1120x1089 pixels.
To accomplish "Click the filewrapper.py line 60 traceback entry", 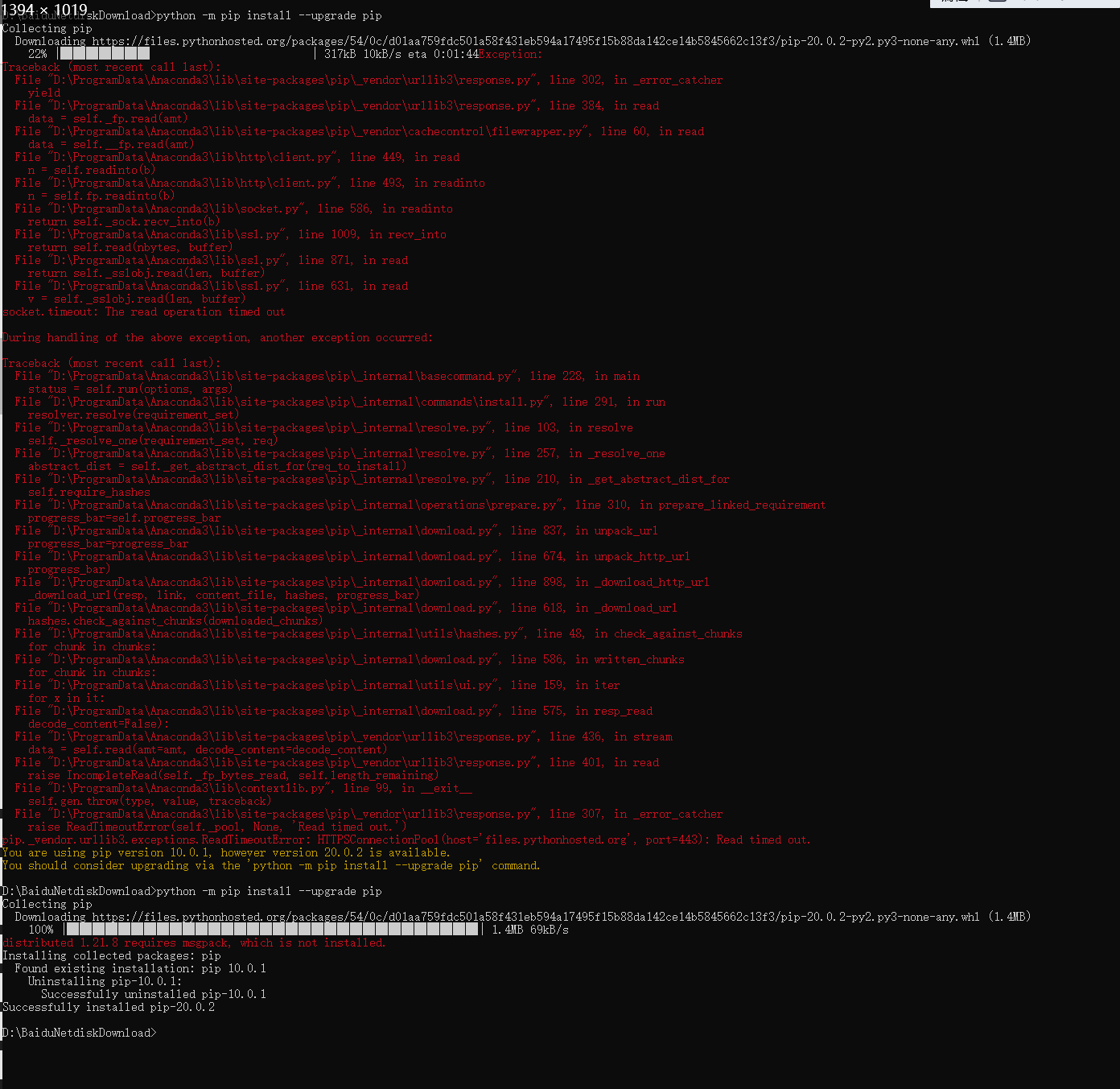I will pos(359,131).
